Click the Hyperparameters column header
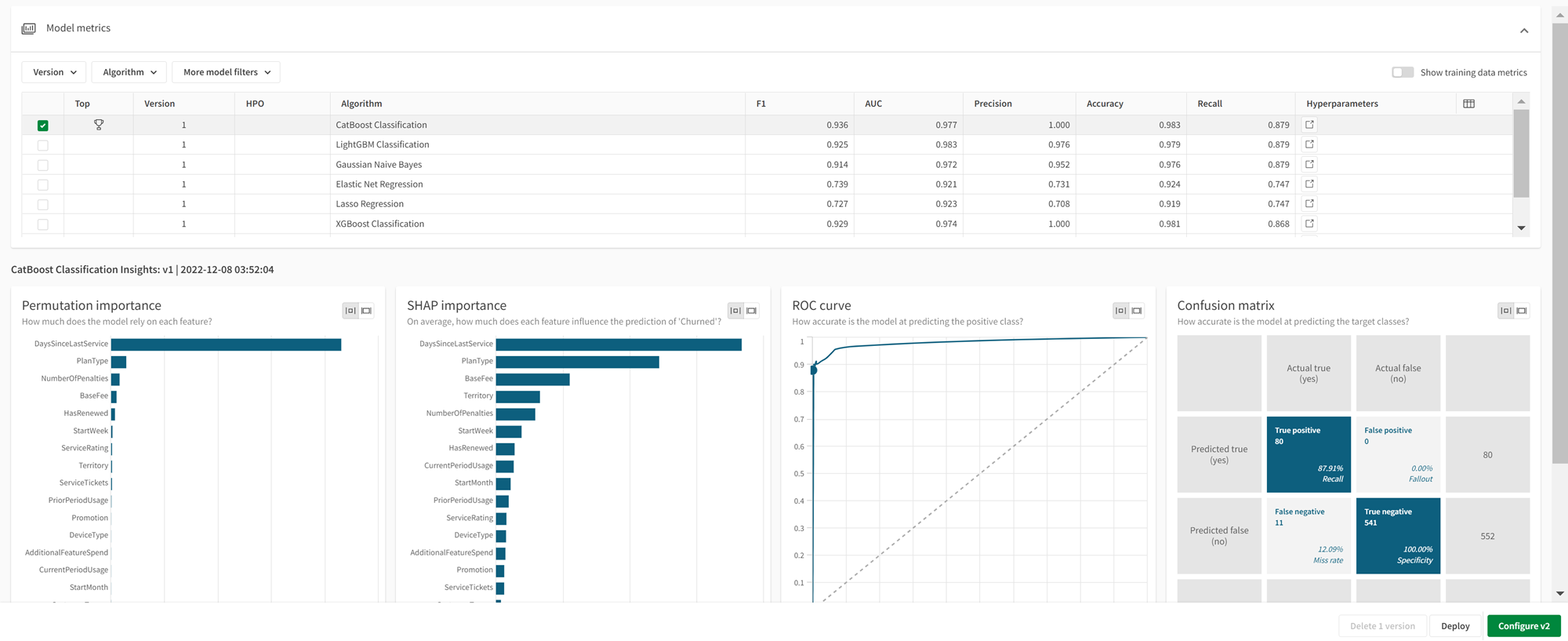1568x641 pixels. [x=1376, y=104]
